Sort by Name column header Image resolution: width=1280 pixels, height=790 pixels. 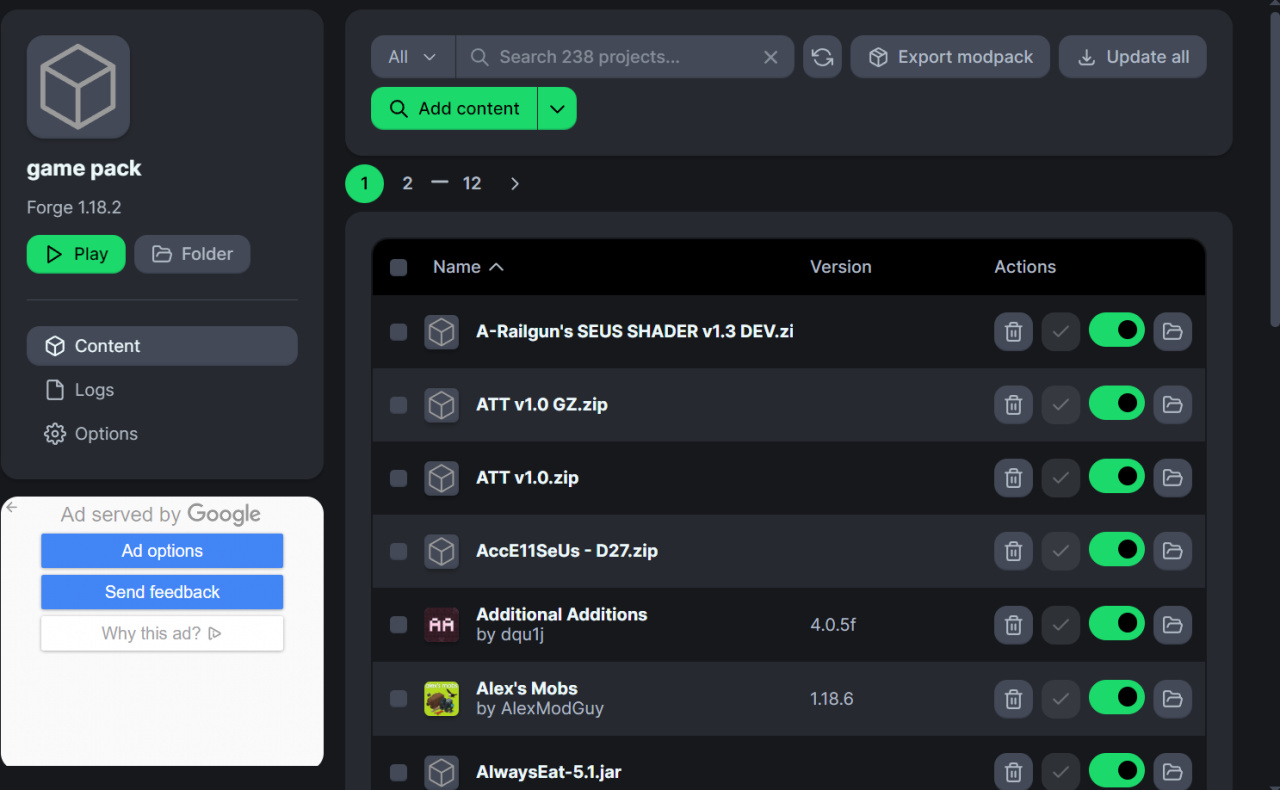468,267
